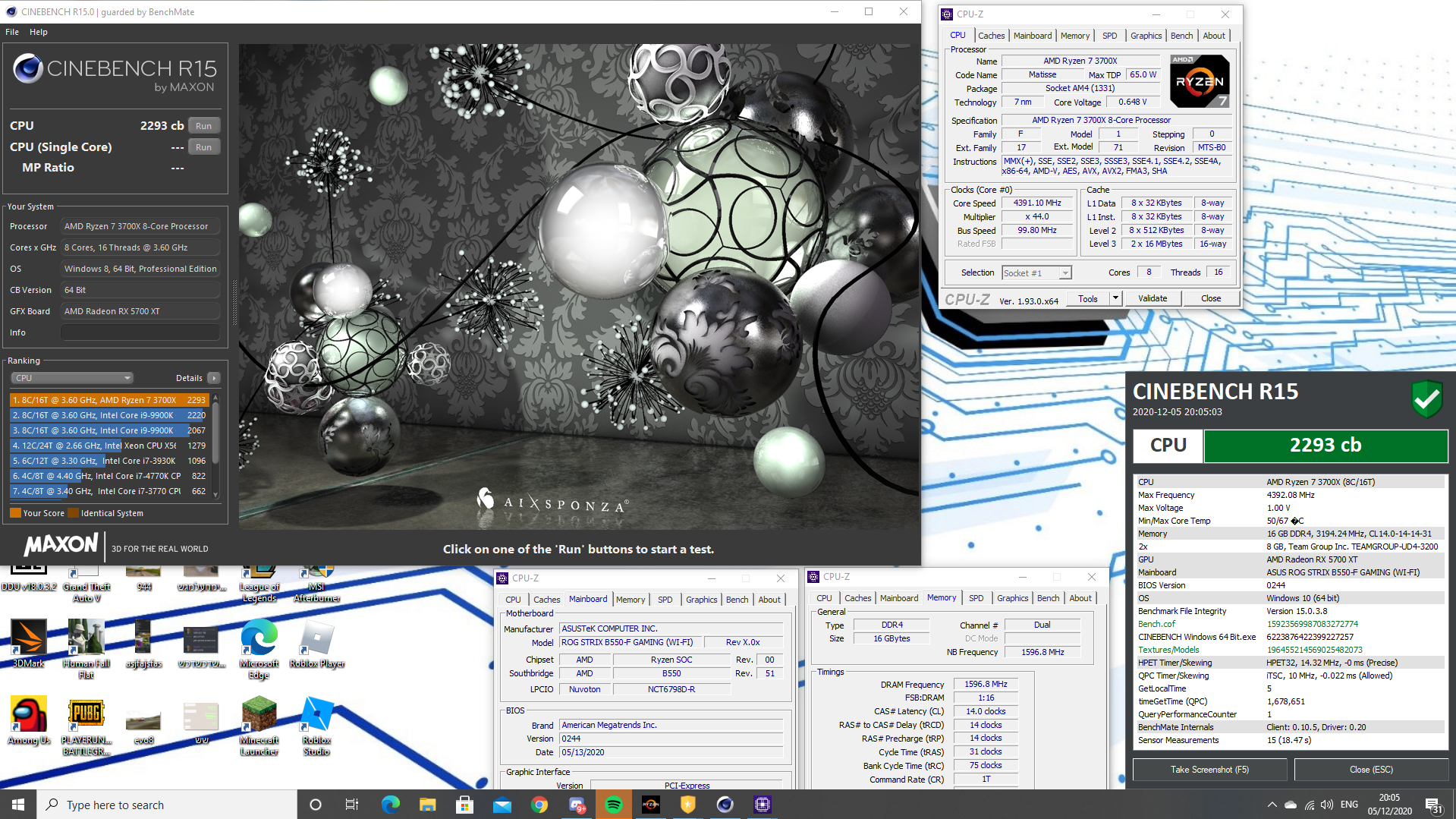Run the CPU Single Core test
The height and width of the screenshot is (819, 1456).
[203, 147]
